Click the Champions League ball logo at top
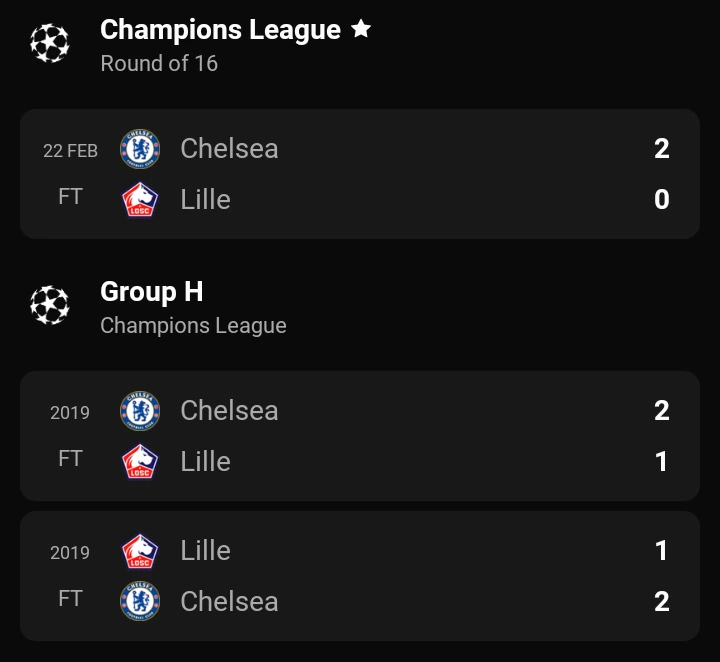This screenshot has width=720, height=662. pyautogui.click(x=50, y=43)
